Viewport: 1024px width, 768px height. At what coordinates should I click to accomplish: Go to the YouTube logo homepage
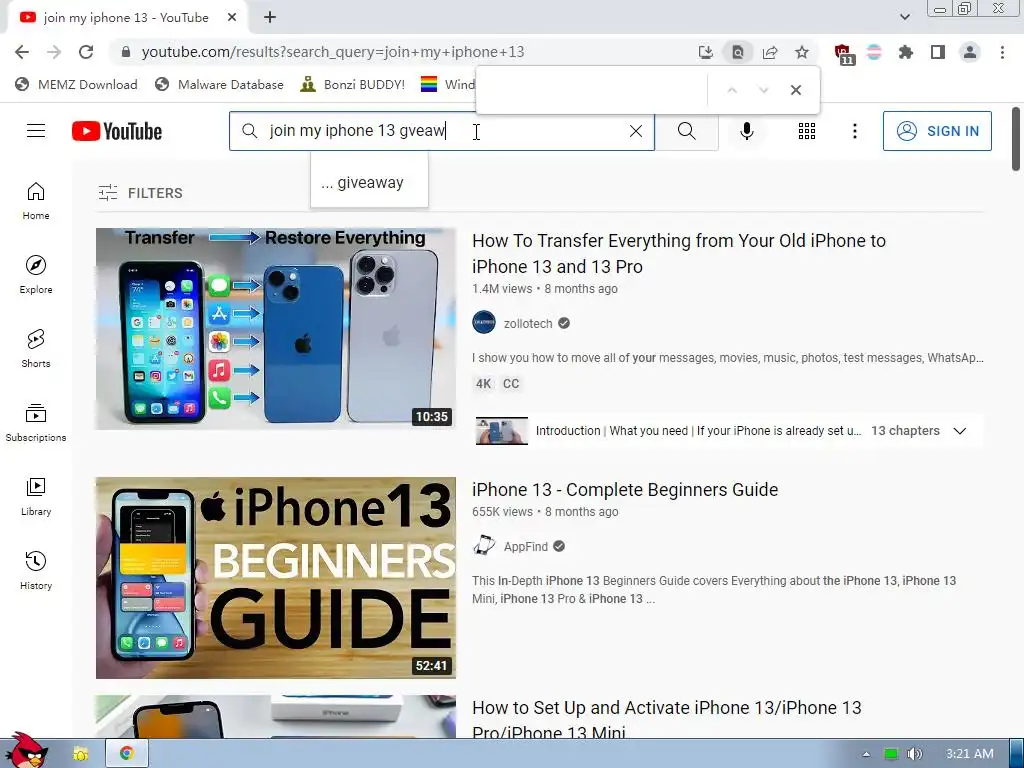click(117, 131)
